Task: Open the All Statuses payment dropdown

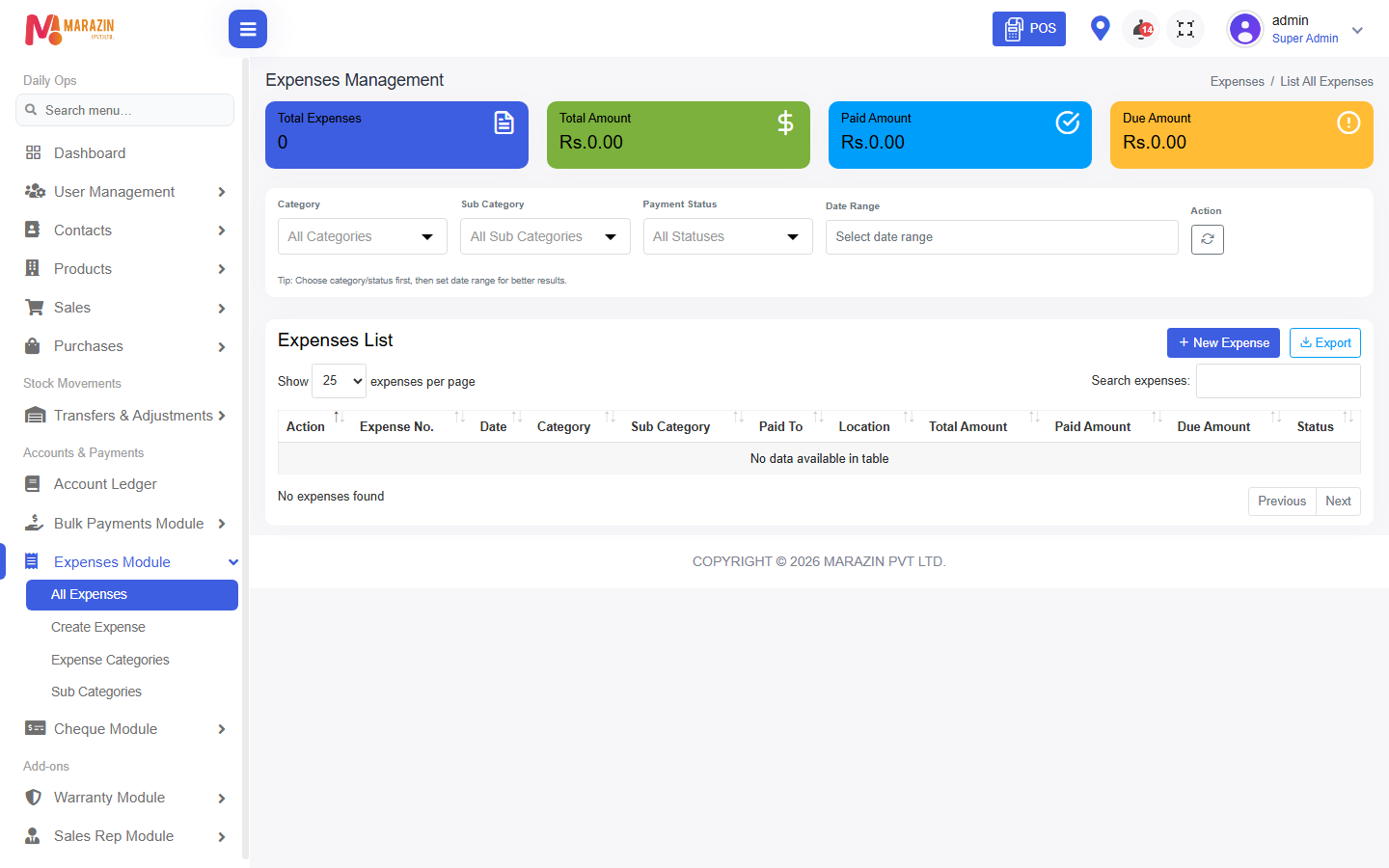Action: click(728, 236)
